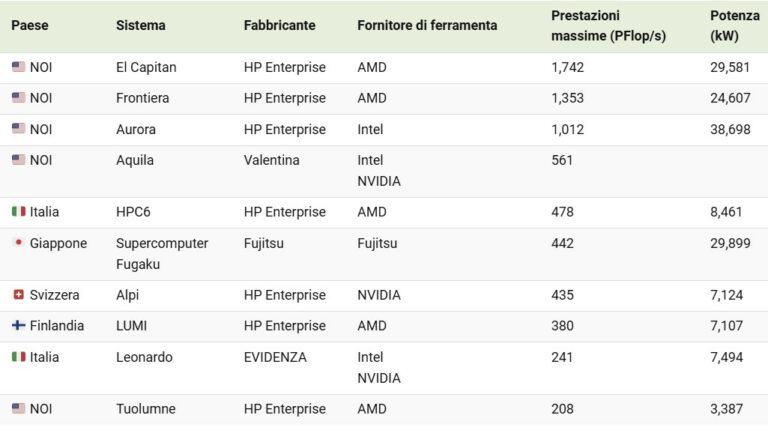Image resolution: width=768 pixels, height=436 pixels.
Task: Click the Finnish flag next to Finlandia
Action: (x=19, y=325)
